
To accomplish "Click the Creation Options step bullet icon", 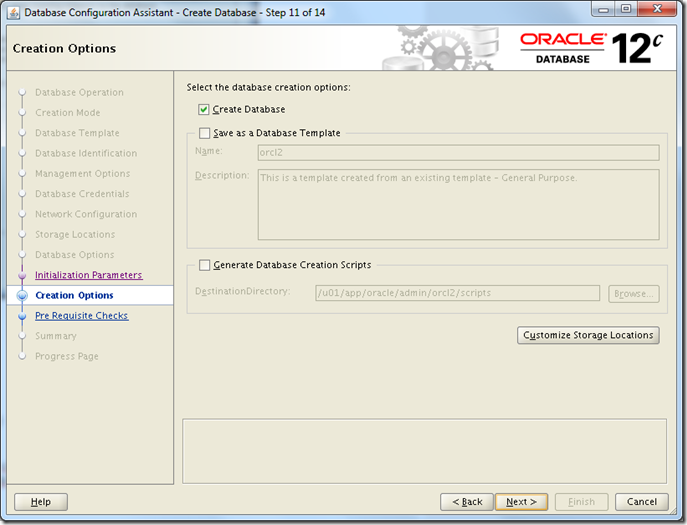I will click(x=22, y=295).
